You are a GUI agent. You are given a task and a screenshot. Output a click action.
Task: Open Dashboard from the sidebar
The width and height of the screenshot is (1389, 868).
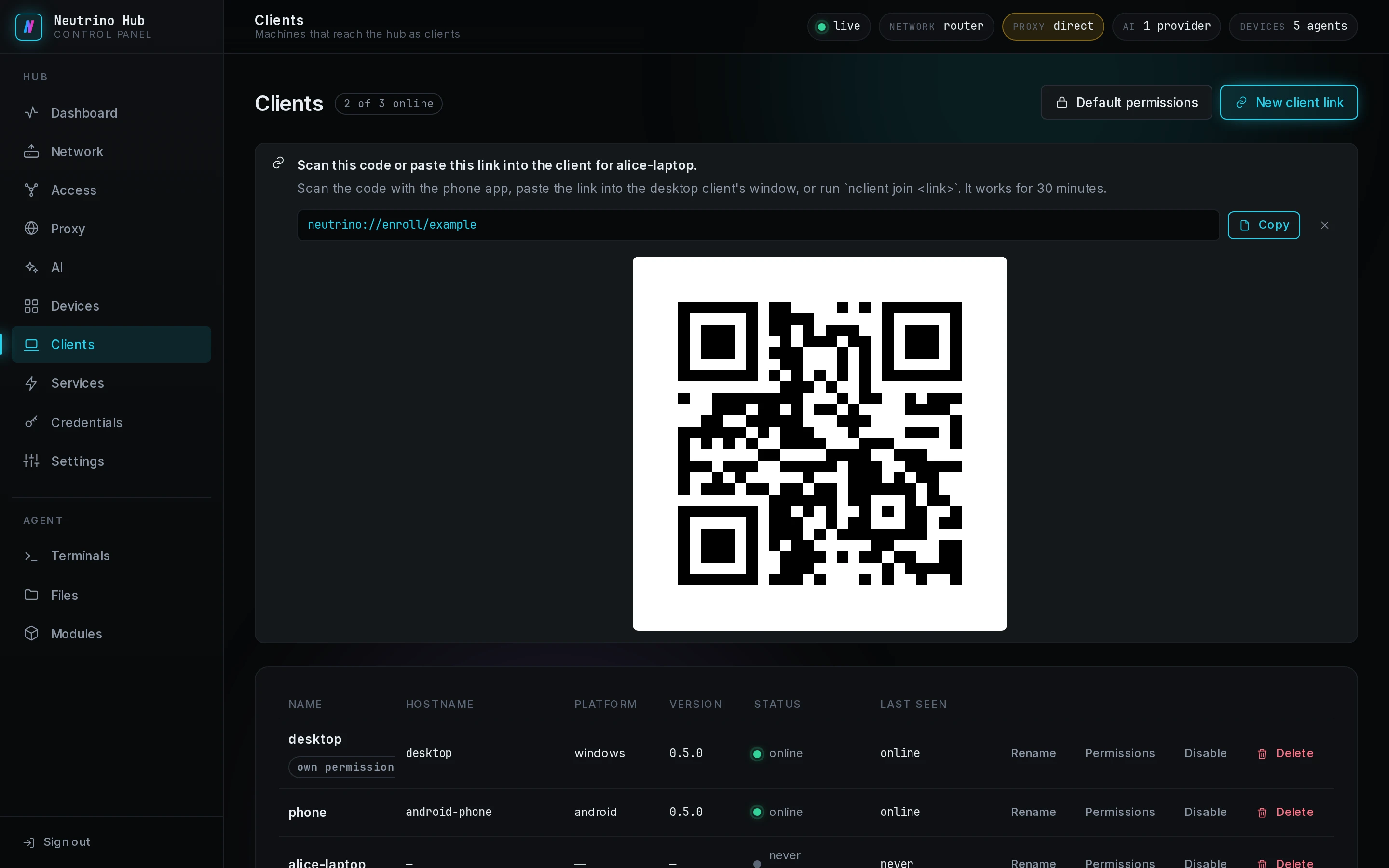pyautogui.click(x=111, y=113)
